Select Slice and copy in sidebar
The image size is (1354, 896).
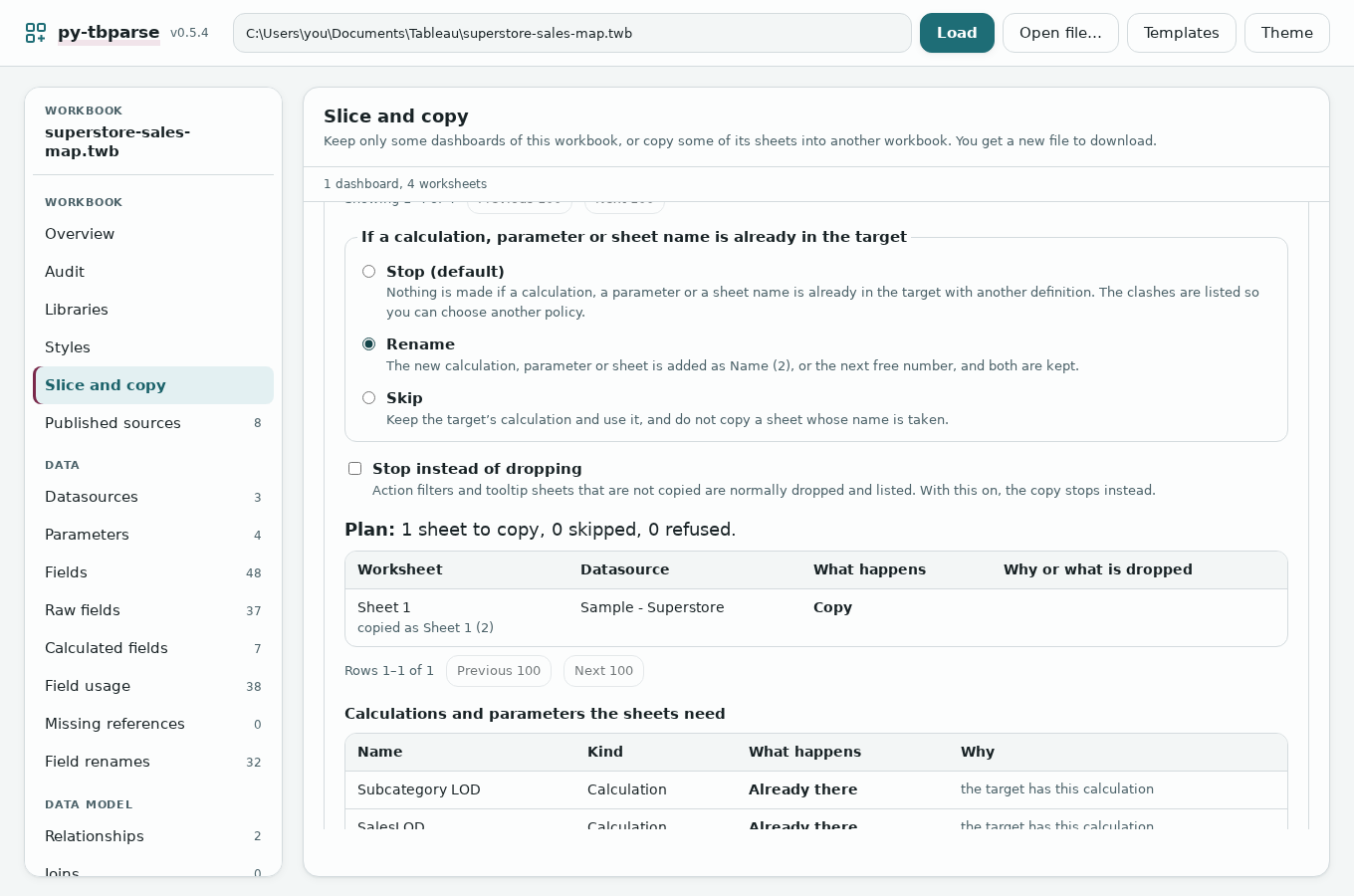tap(153, 385)
